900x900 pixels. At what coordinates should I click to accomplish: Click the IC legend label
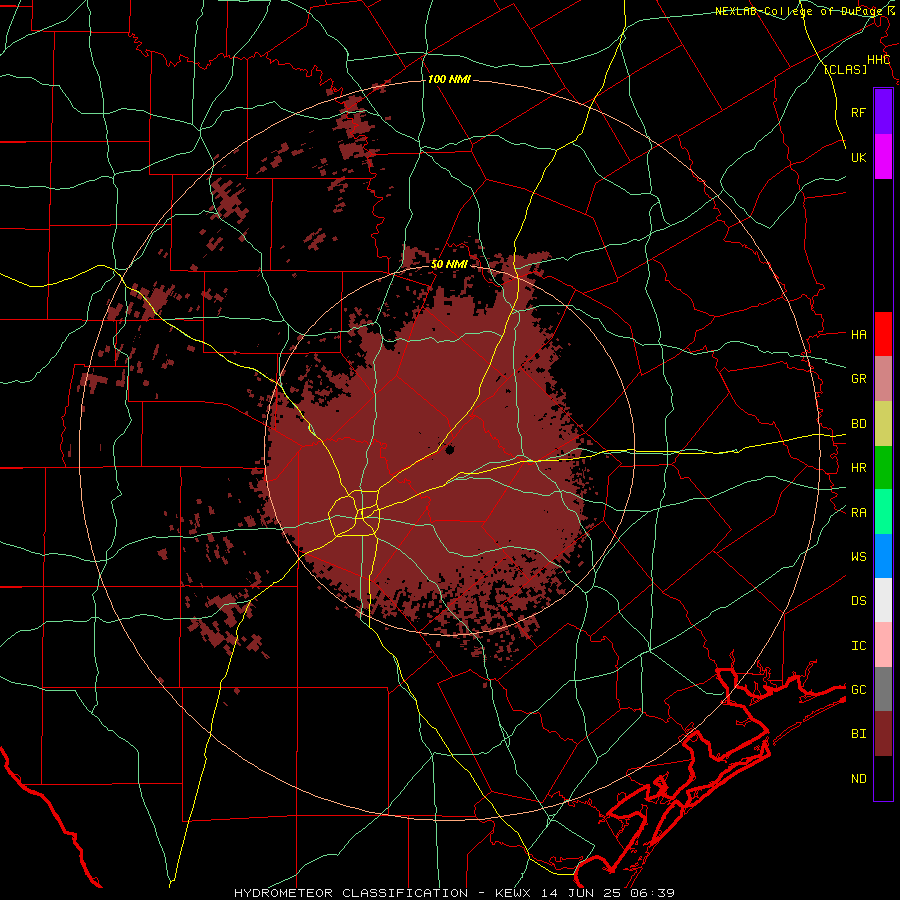tap(858, 646)
